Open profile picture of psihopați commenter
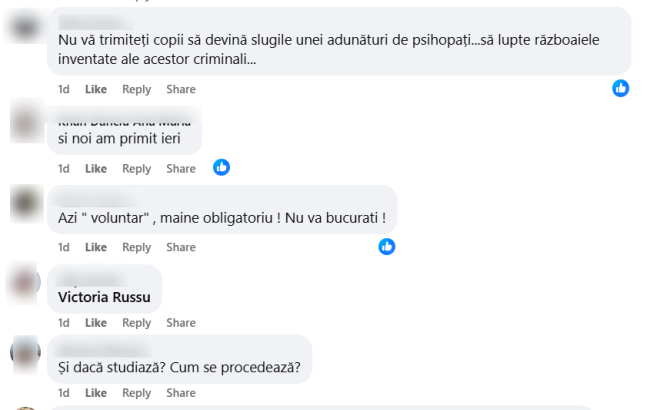670x410 pixels. click(x=24, y=27)
